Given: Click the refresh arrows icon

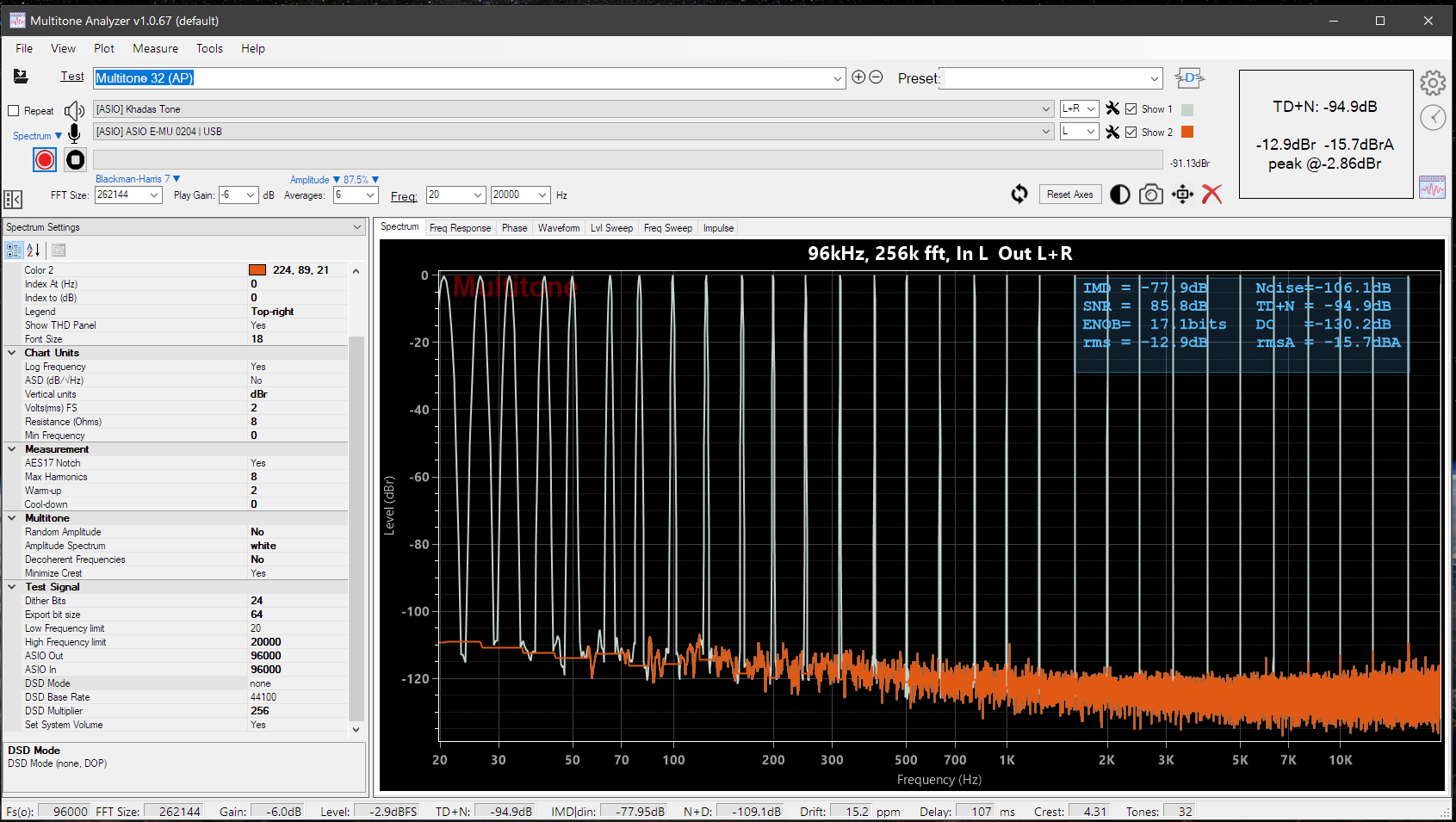Looking at the screenshot, I should click(1019, 195).
